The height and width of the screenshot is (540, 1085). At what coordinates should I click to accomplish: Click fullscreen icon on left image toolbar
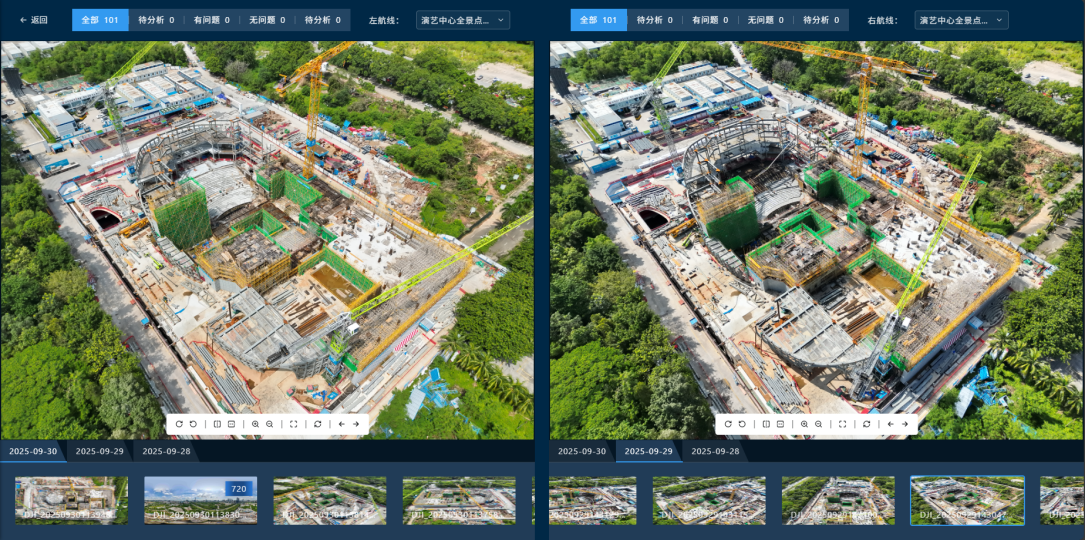click(x=294, y=424)
